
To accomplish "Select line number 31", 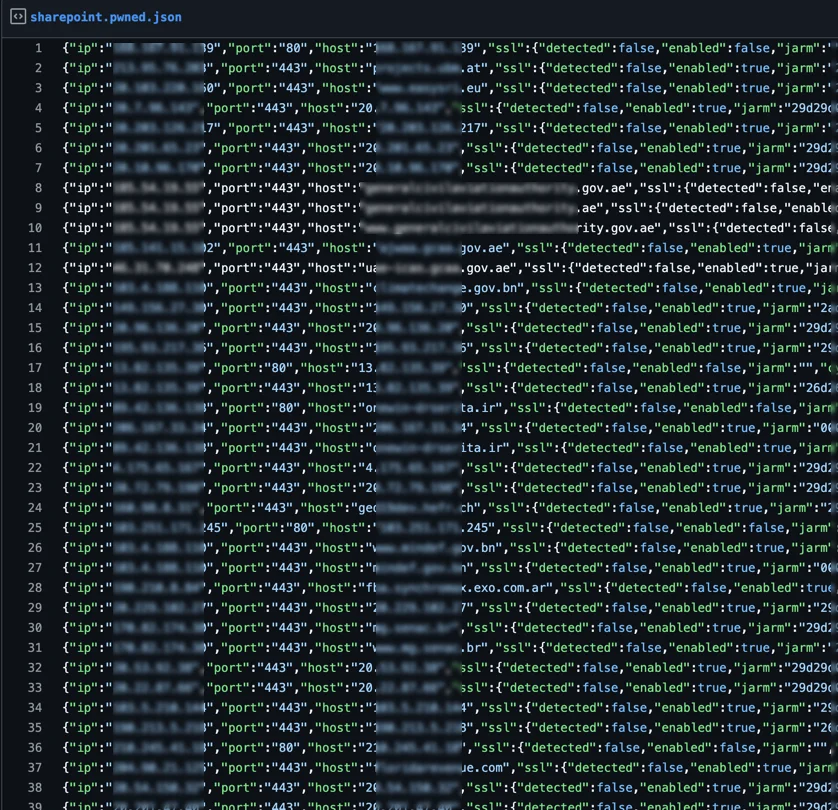I will 35,648.
